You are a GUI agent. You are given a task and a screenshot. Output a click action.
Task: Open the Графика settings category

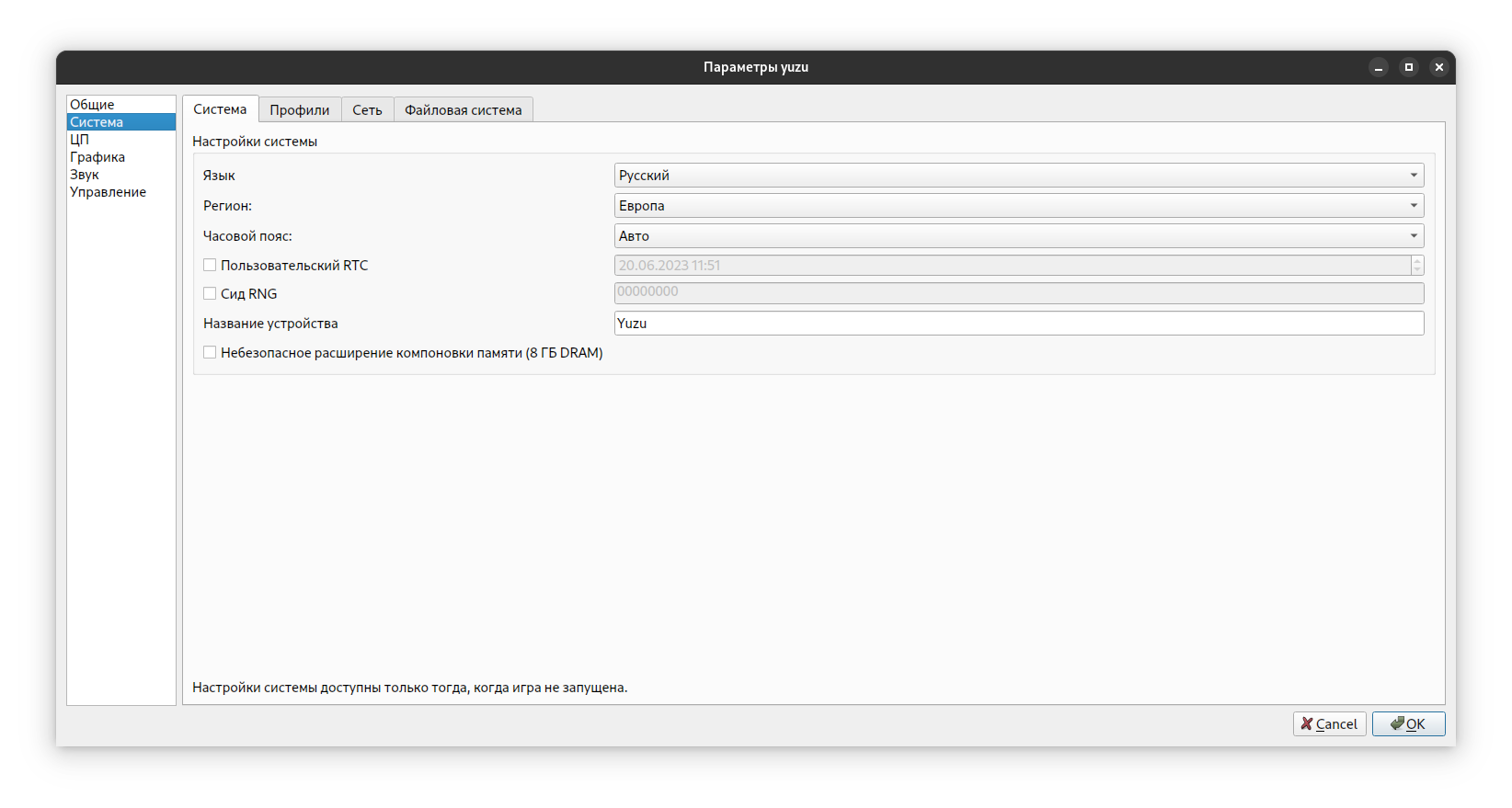click(120, 157)
